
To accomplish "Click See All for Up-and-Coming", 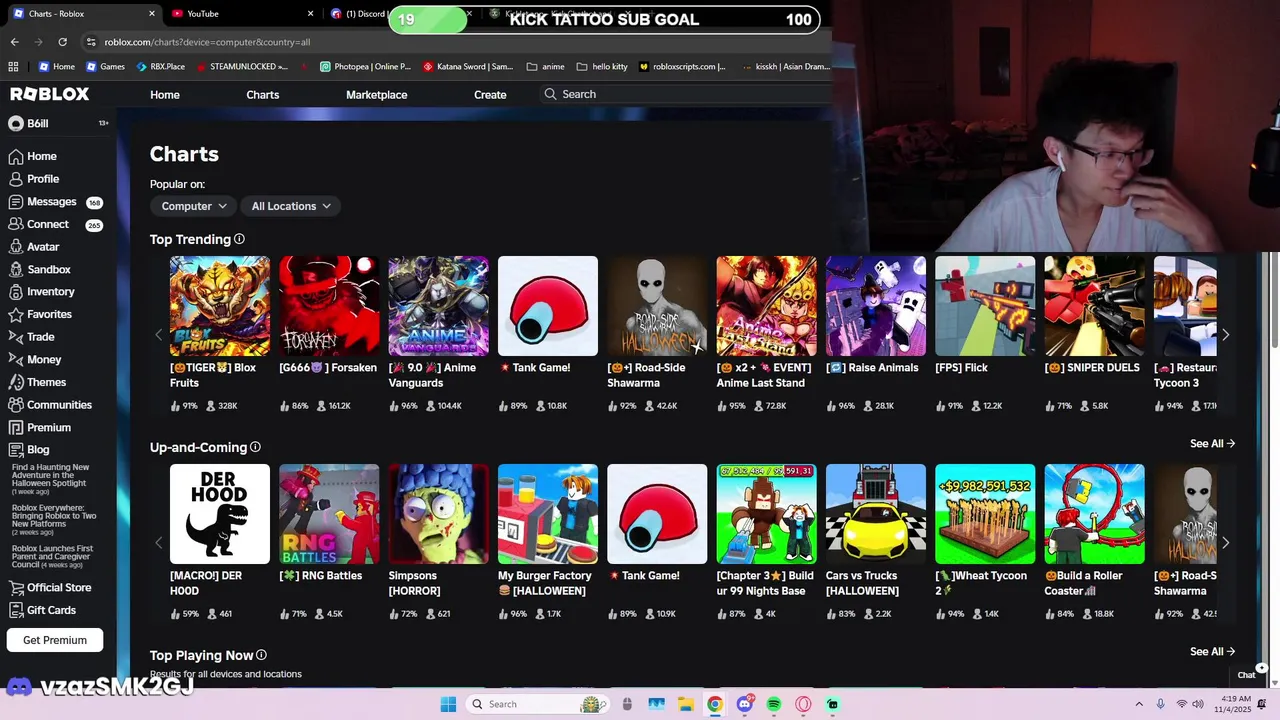I will click(x=1212, y=444).
